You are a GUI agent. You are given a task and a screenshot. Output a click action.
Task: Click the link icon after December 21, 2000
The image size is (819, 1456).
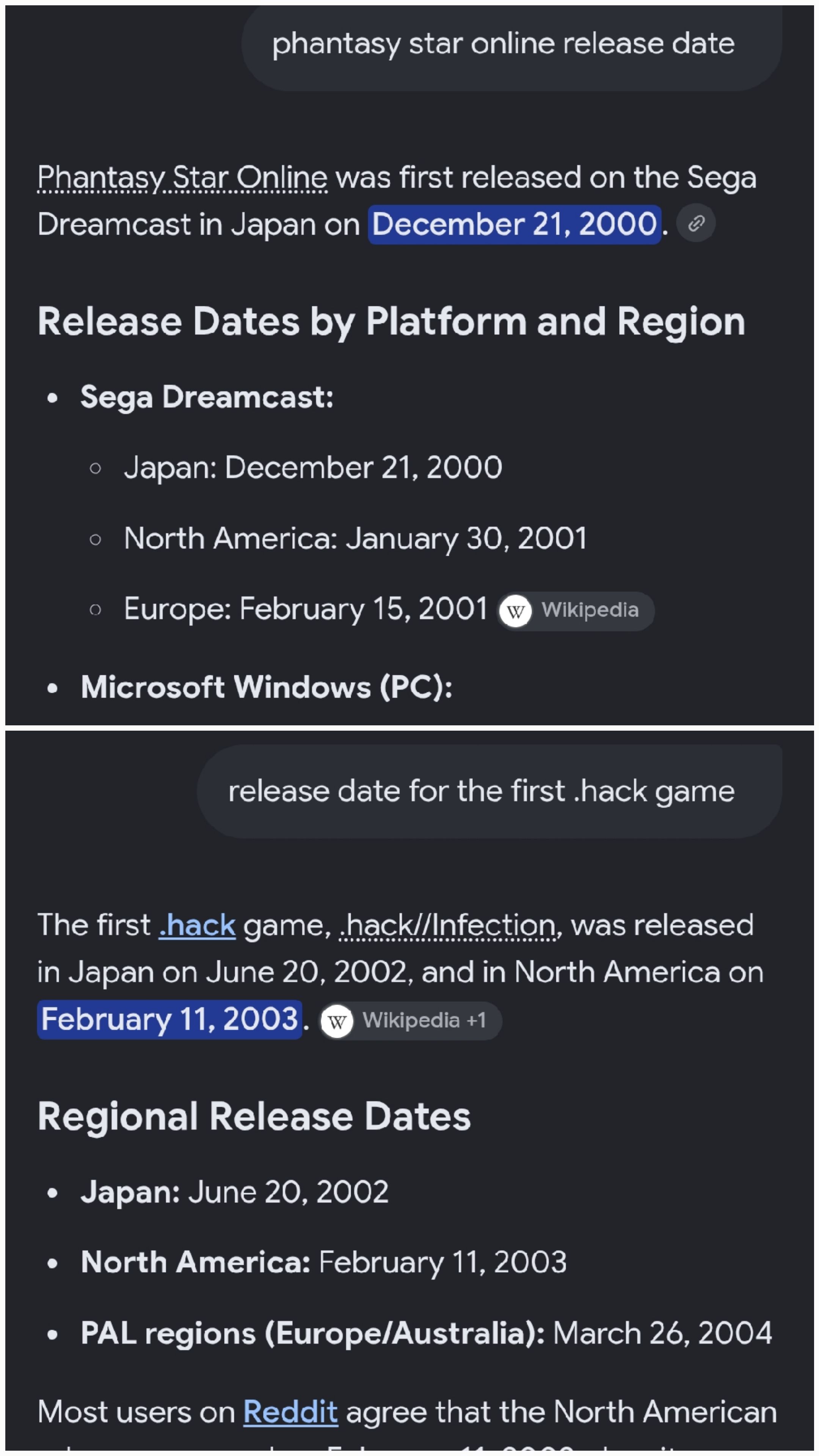696,223
